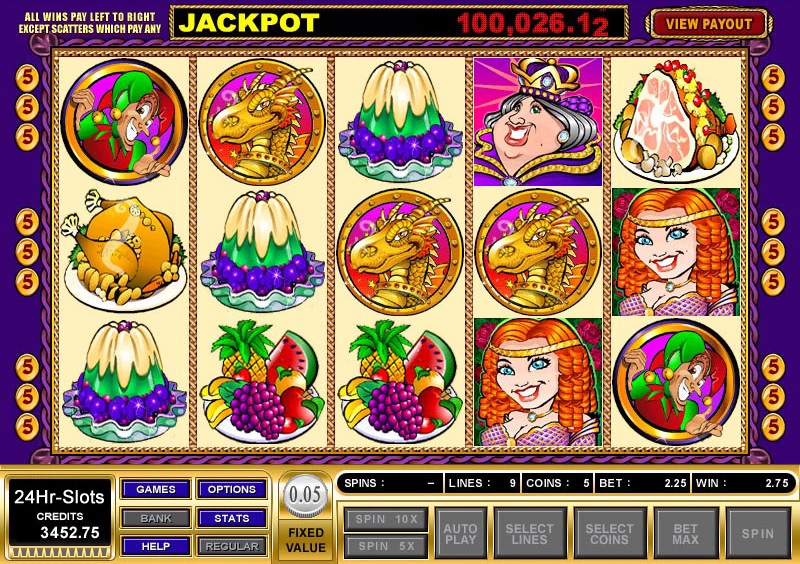
Task: Click the golden dragon in the center reel
Action: point(400,252)
